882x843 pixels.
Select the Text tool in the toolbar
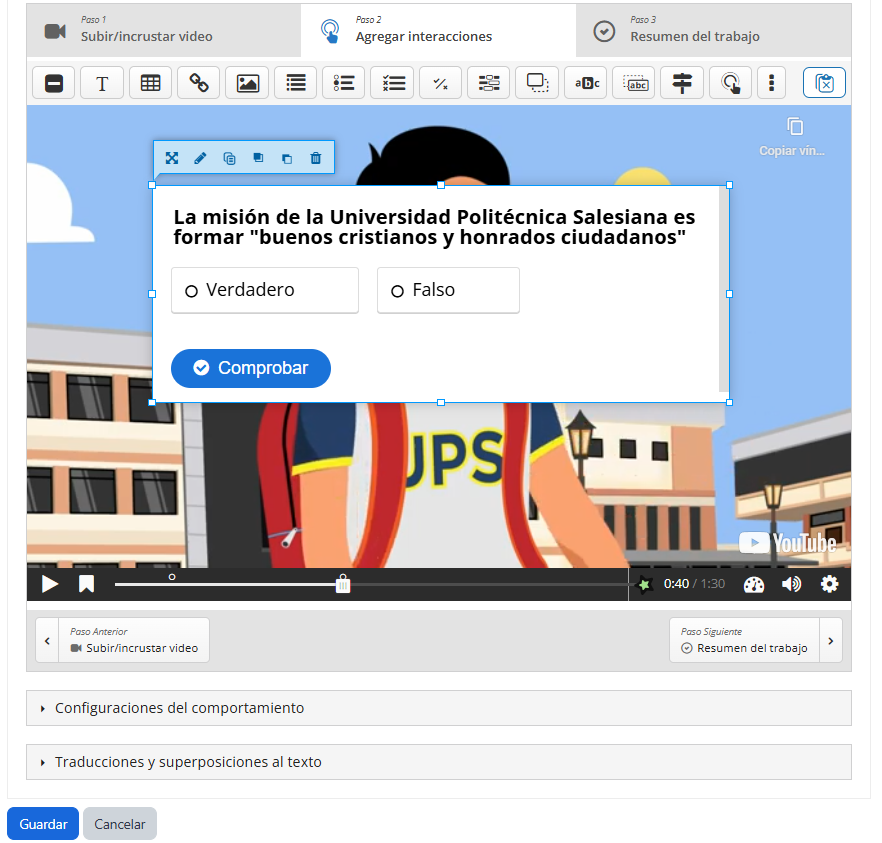102,83
